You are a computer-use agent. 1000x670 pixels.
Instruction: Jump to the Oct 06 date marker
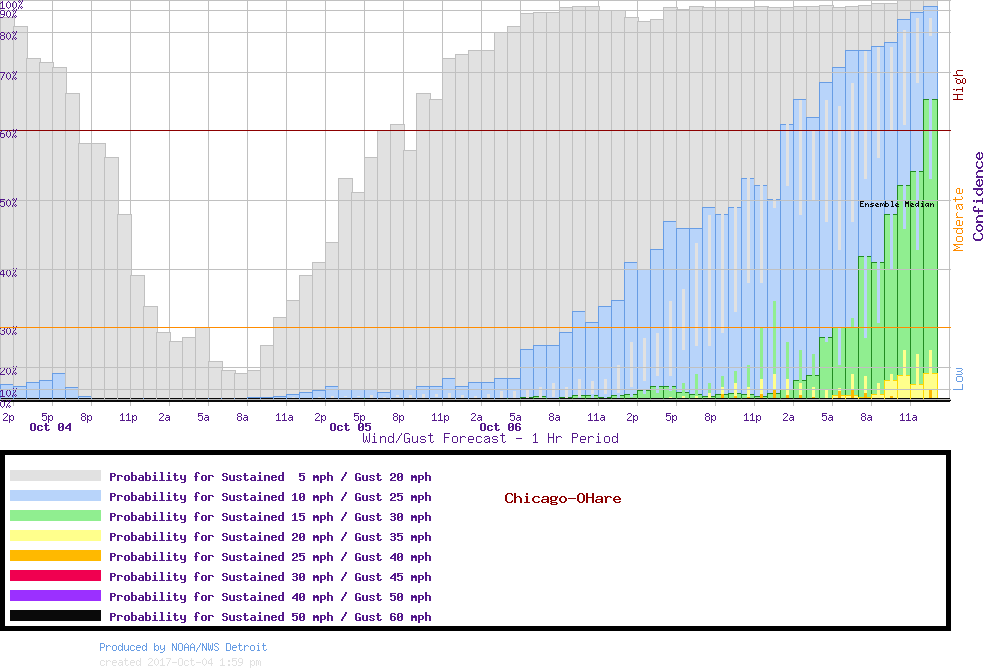(x=500, y=427)
